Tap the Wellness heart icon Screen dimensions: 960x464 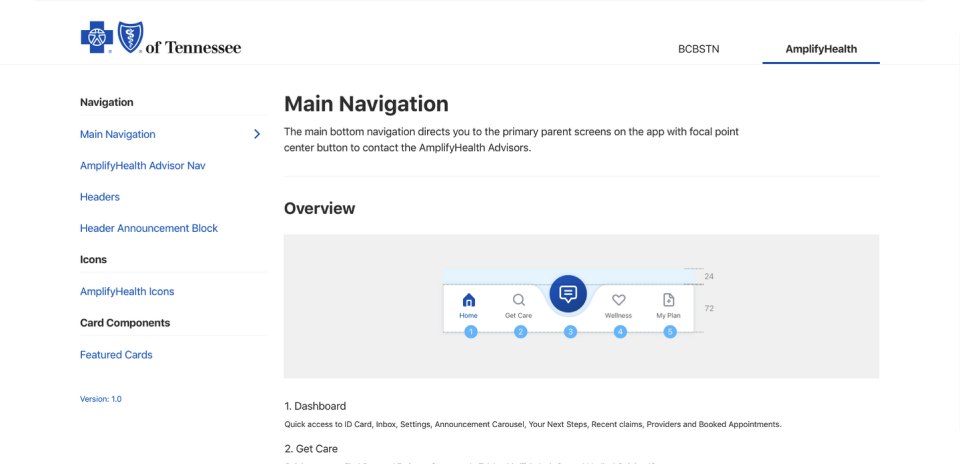(618, 300)
